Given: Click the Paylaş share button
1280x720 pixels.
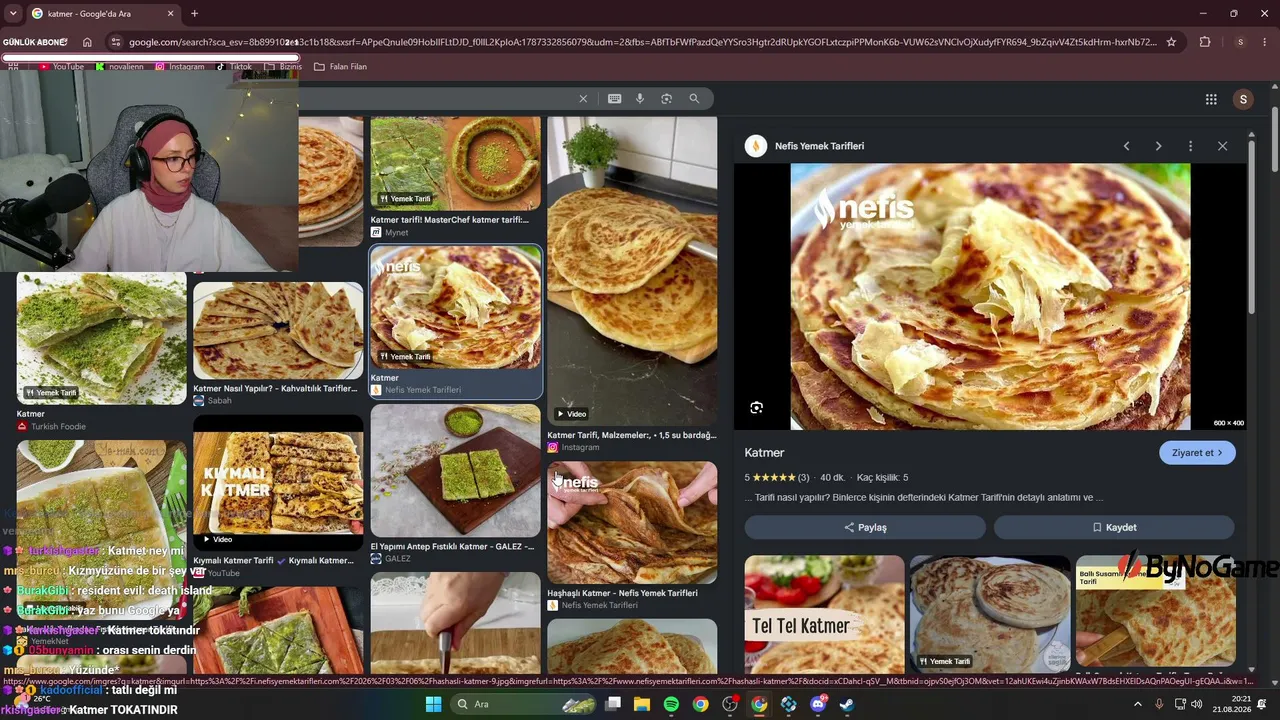Looking at the screenshot, I should coord(865,527).
